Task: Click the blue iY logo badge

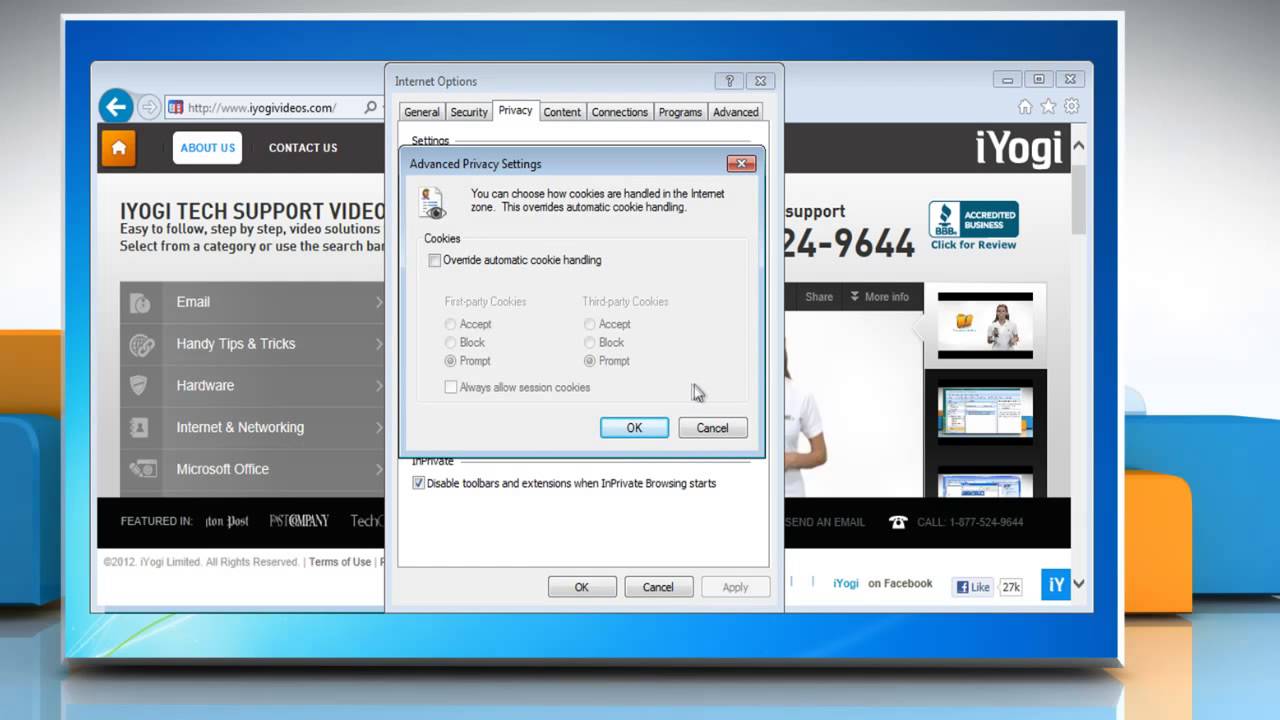Action: pyautogui.click(x=1055, y=584)
